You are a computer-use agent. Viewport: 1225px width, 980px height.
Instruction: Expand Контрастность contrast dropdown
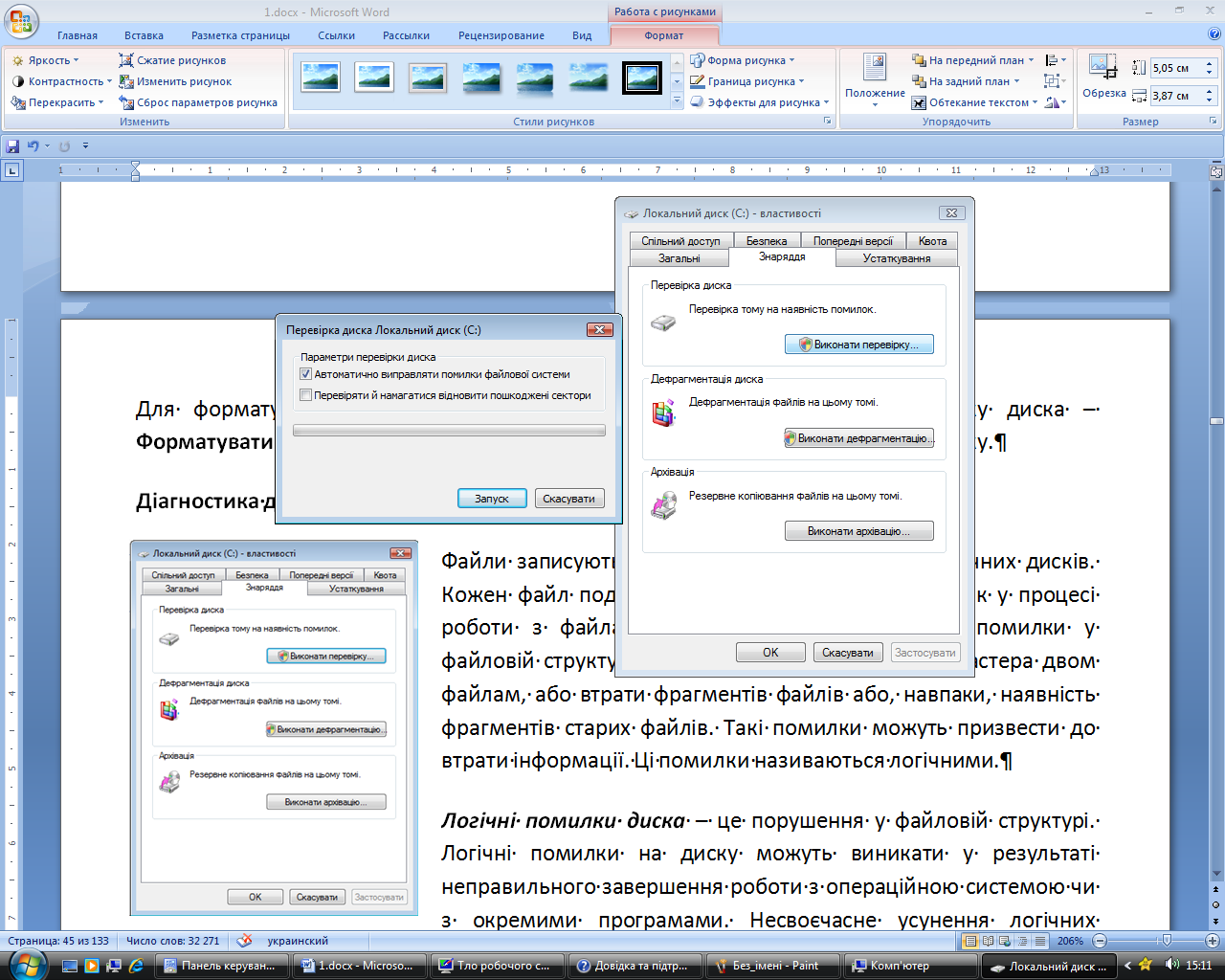coord(61,81)
